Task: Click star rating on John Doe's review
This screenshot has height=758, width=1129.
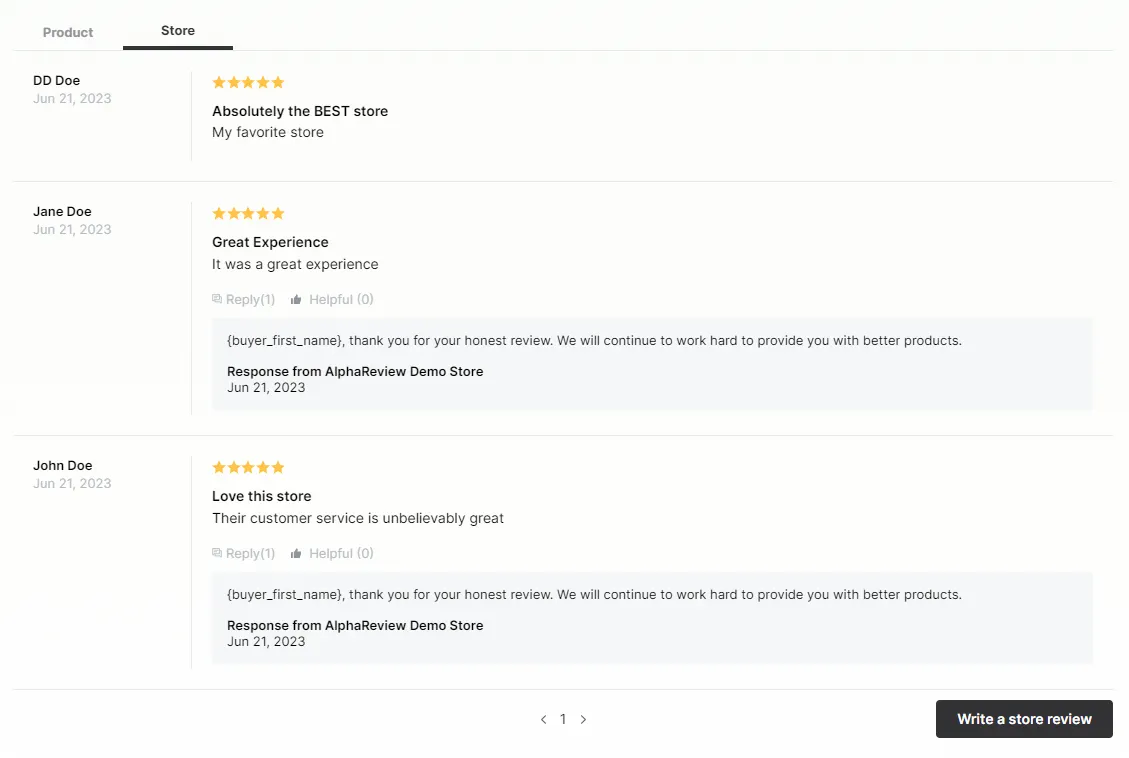Action: tap(248, 467)
